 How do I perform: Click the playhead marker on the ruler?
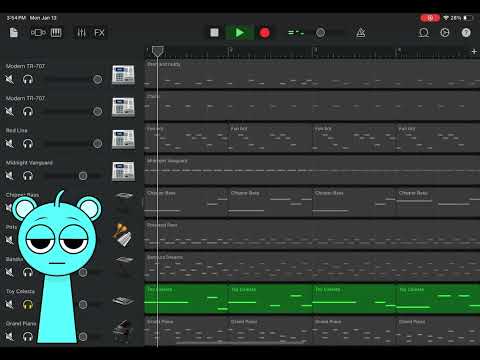click(x=158, y=51)
